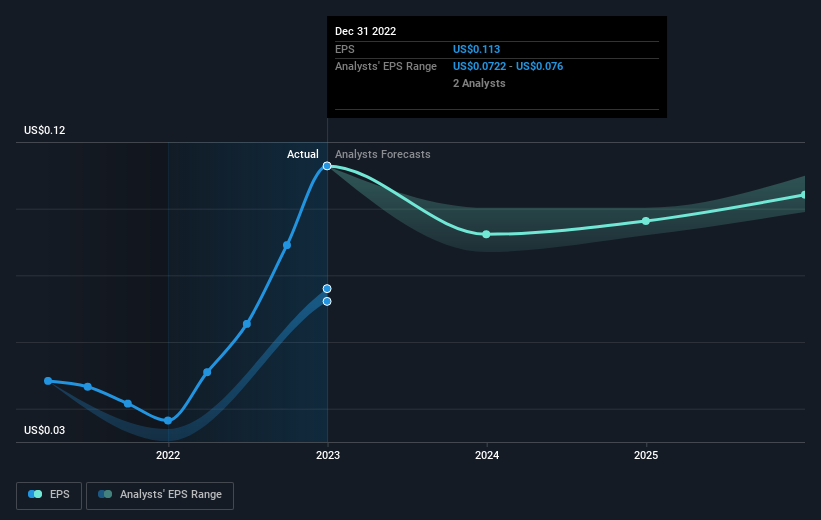Click the '2 Analysts' text in tooltip
The width and height of the screenshot is (821, 520).
pyautogui.click(x=479, y=83)
